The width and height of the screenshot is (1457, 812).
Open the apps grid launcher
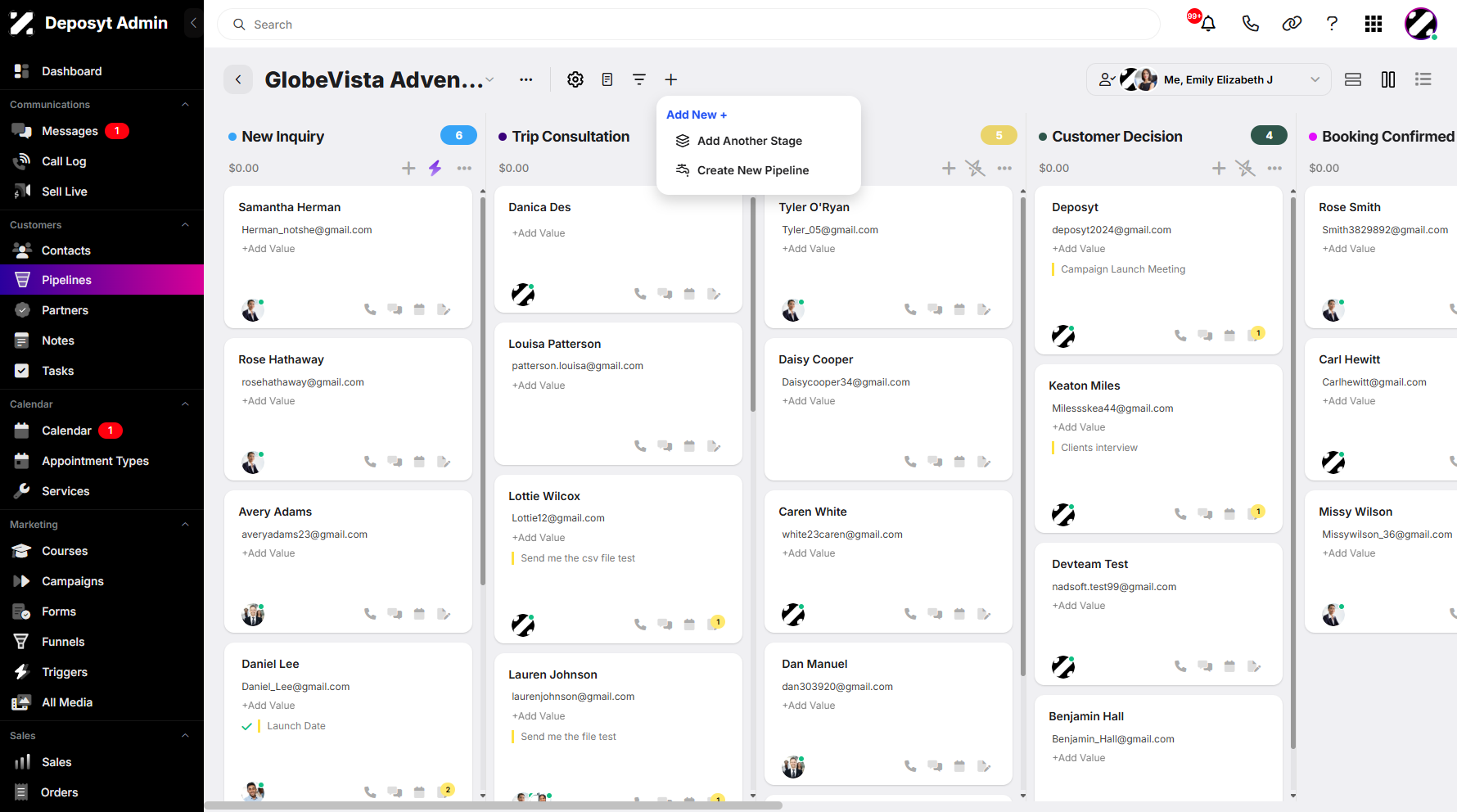point(1374,24)
